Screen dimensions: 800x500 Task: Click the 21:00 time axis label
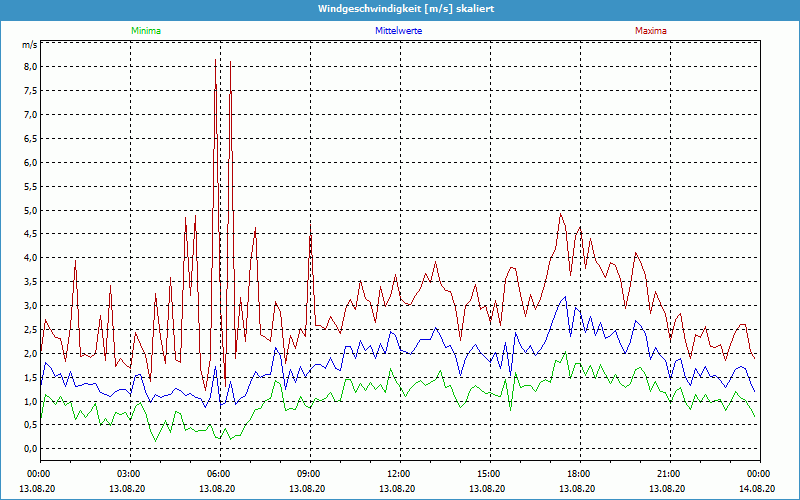[670, 474]
